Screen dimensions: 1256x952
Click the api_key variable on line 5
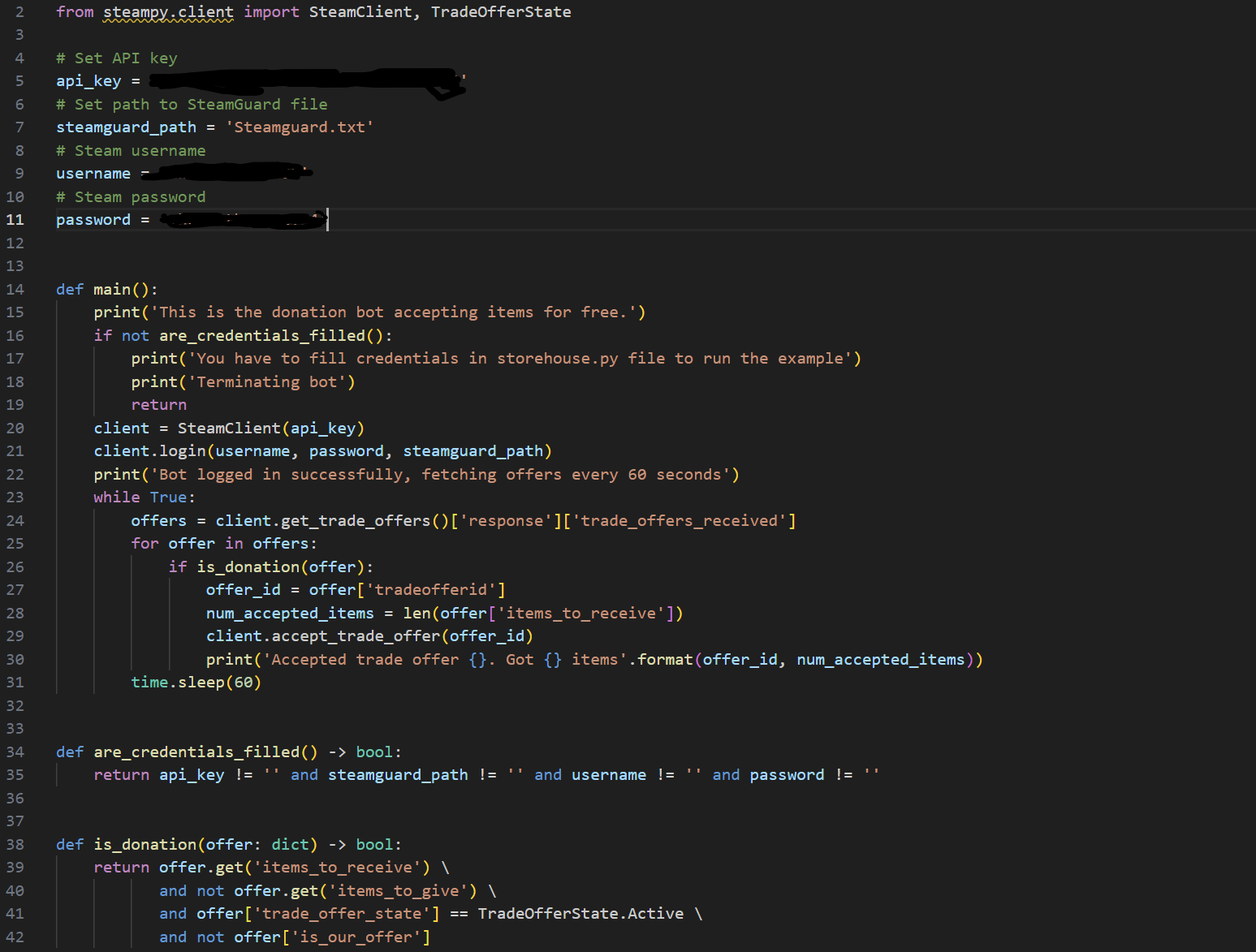pyautogui.click(x=88, y=80)
